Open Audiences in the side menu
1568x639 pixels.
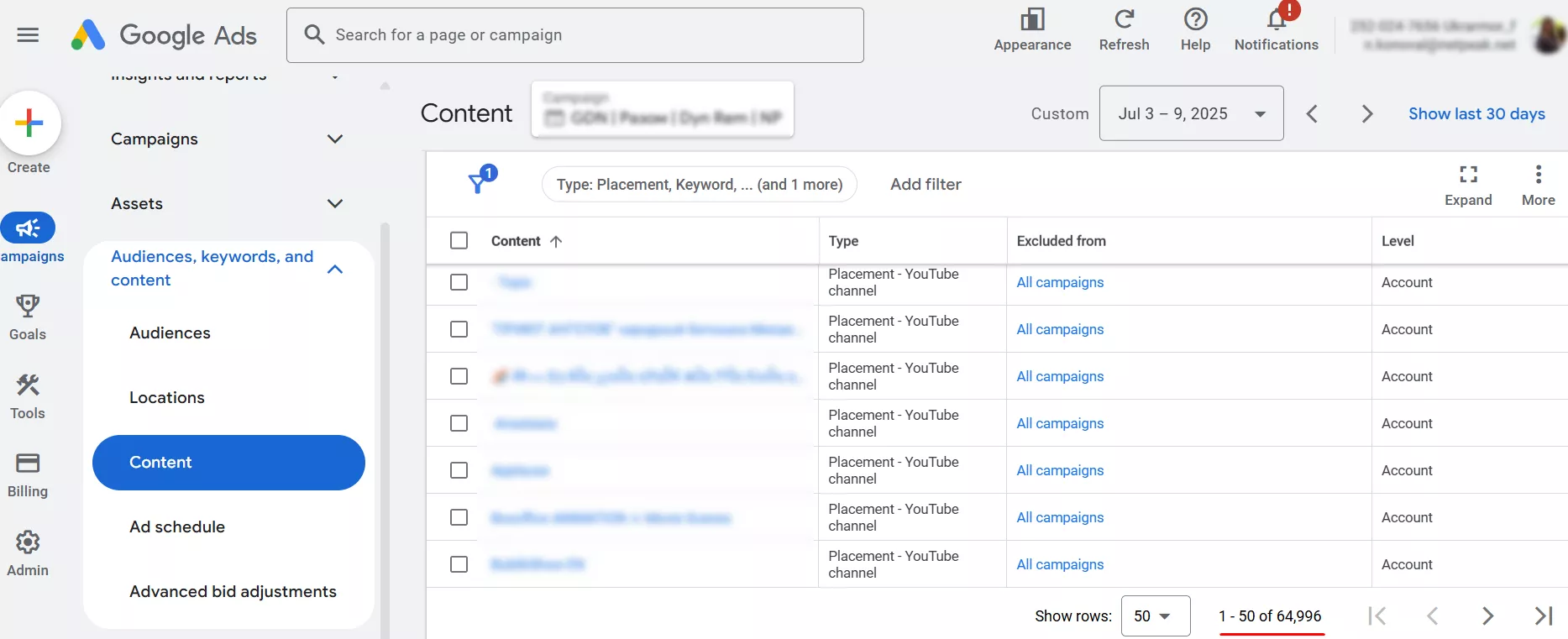click(x=170, y=333)
